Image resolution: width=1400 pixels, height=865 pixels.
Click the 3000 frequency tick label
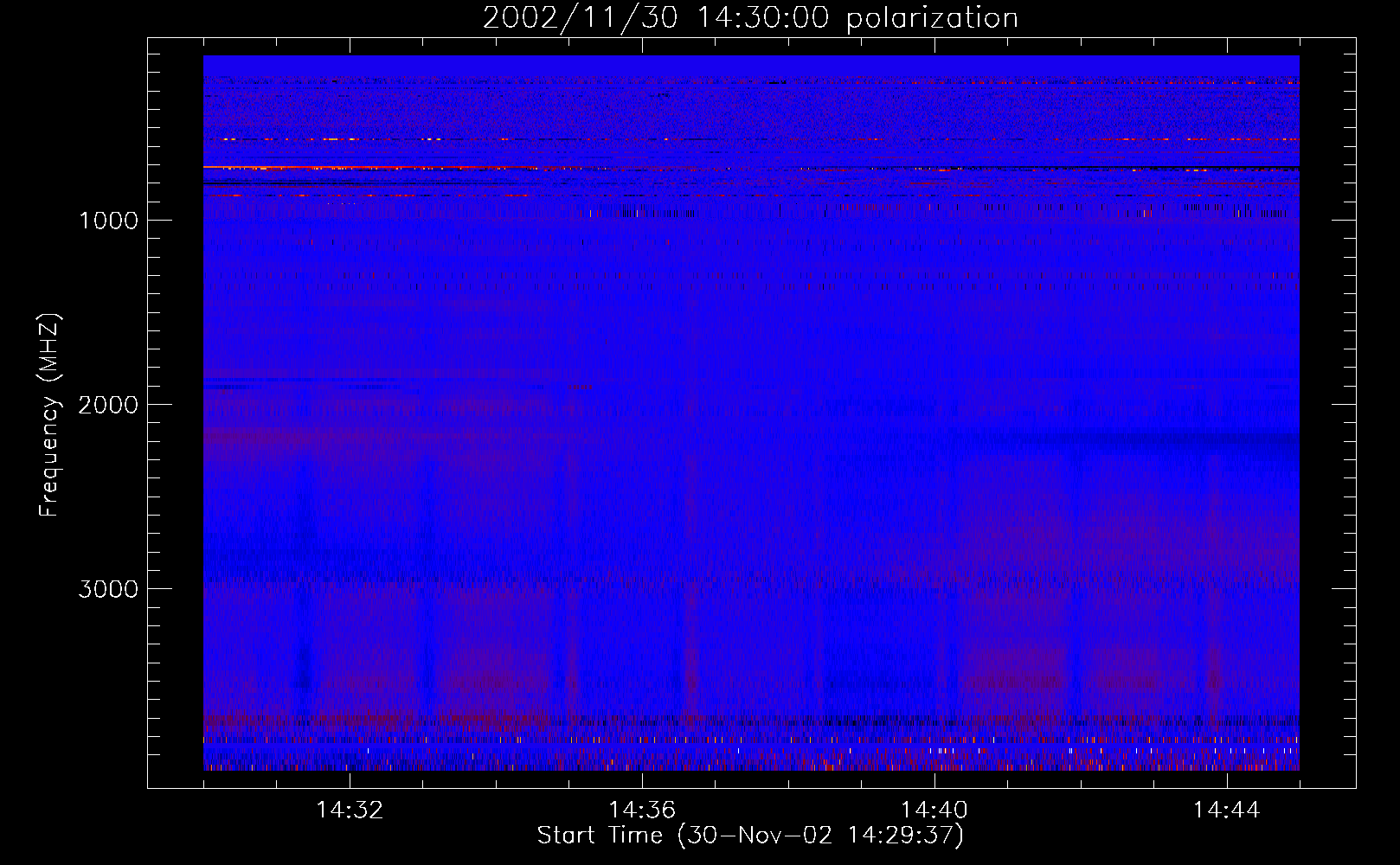(x=108, y=589)
